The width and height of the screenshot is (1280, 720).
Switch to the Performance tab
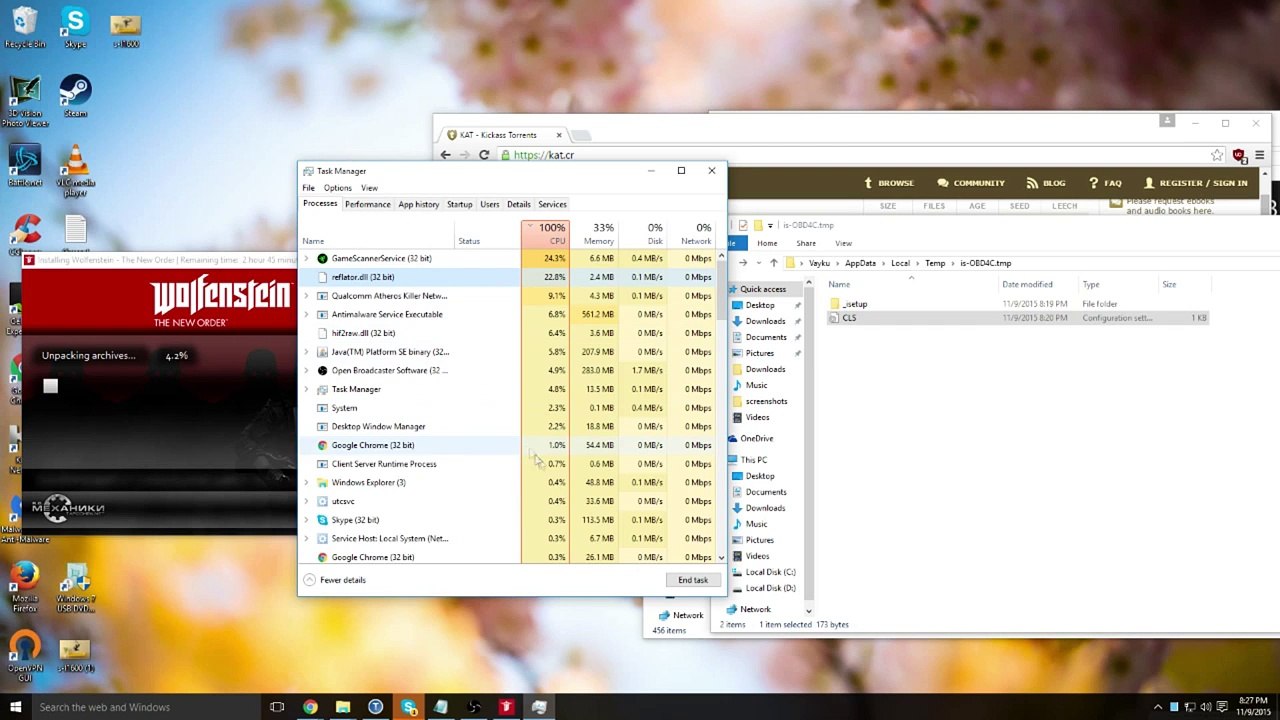[367, 204]
